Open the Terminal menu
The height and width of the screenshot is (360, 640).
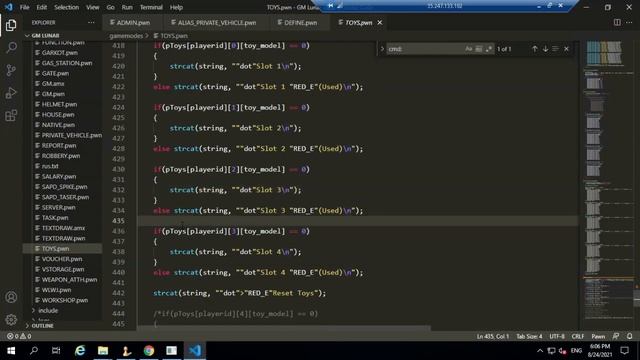(x=151, y=7)
